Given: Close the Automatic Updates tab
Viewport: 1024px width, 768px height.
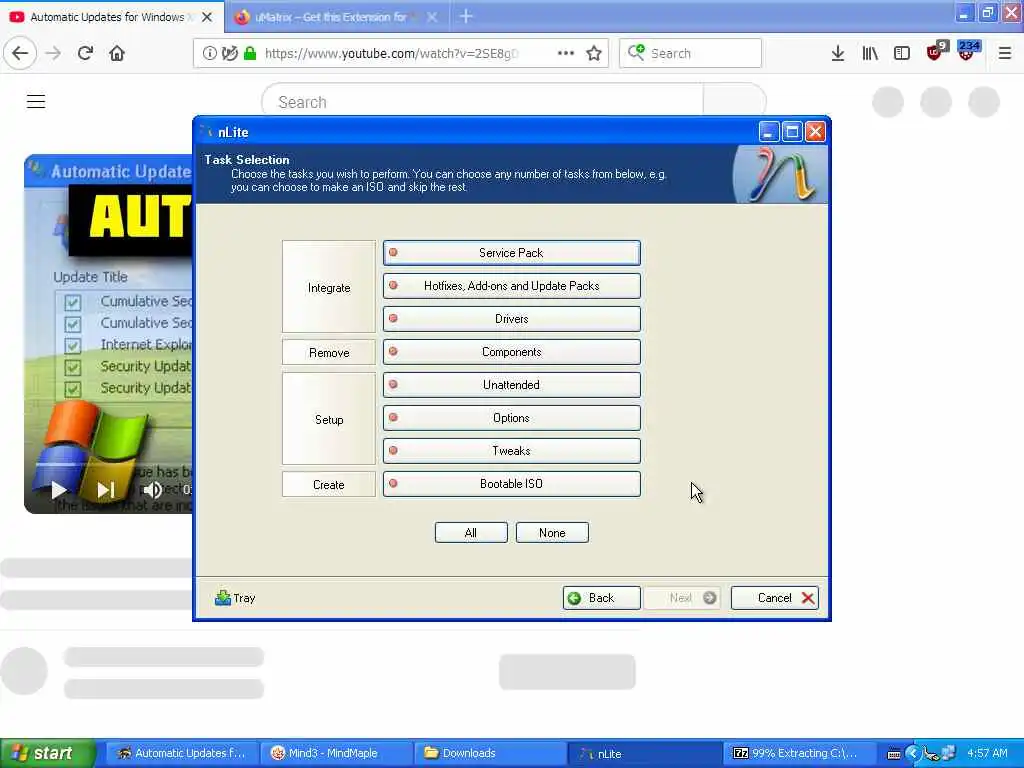Looking at the screenshot, I should point(207,17).
